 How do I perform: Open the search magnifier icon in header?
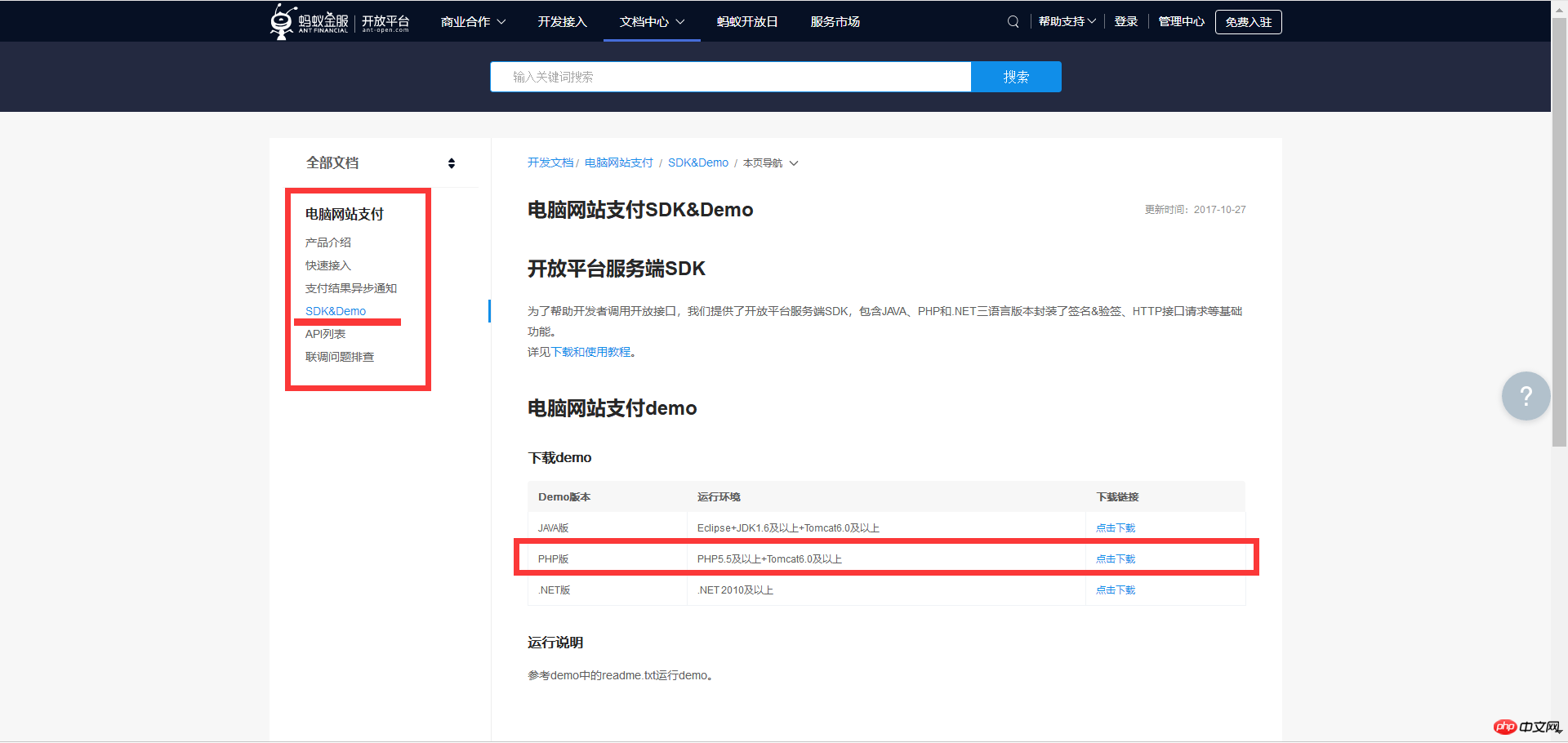click(1013, 22)
